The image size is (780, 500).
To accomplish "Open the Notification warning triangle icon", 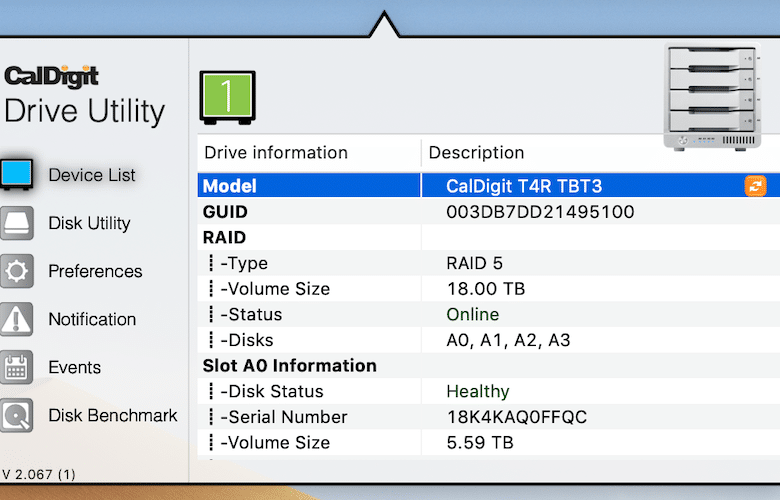I will pyautogui.click(x=17, y=319).
